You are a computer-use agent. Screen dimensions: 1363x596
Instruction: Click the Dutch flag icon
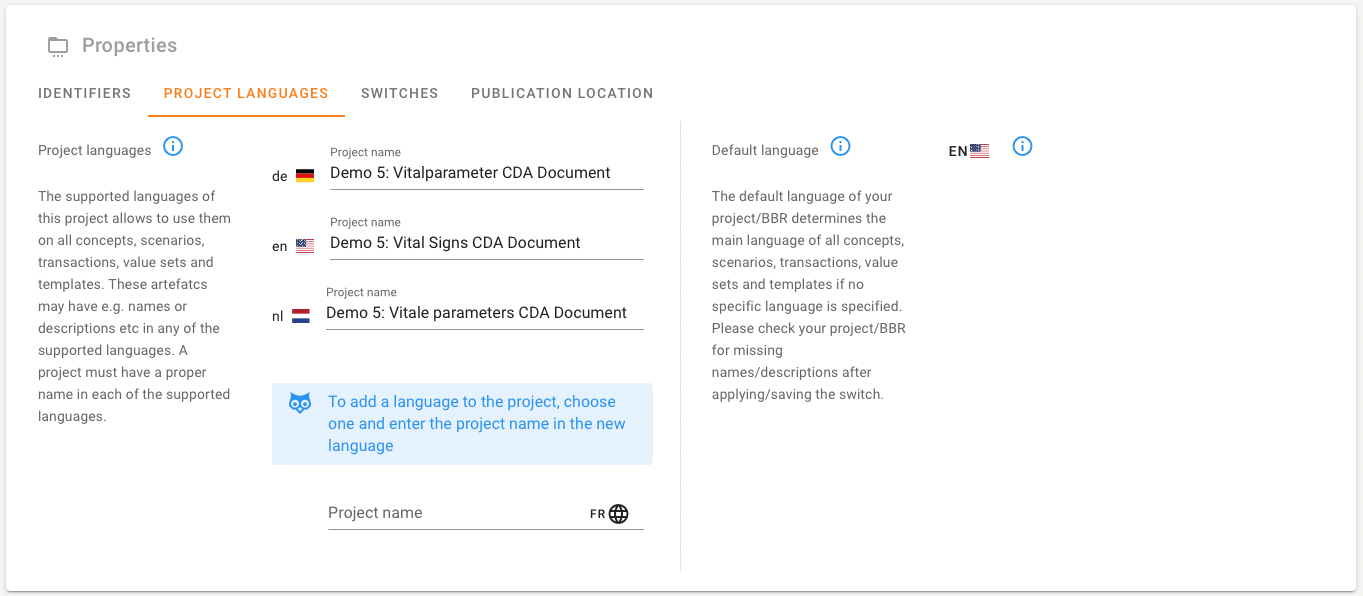(301, 316)
